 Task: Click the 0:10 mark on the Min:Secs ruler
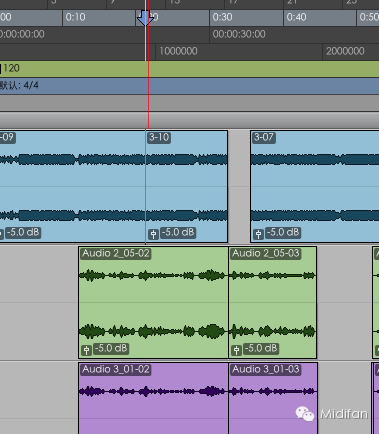(75, 17)
